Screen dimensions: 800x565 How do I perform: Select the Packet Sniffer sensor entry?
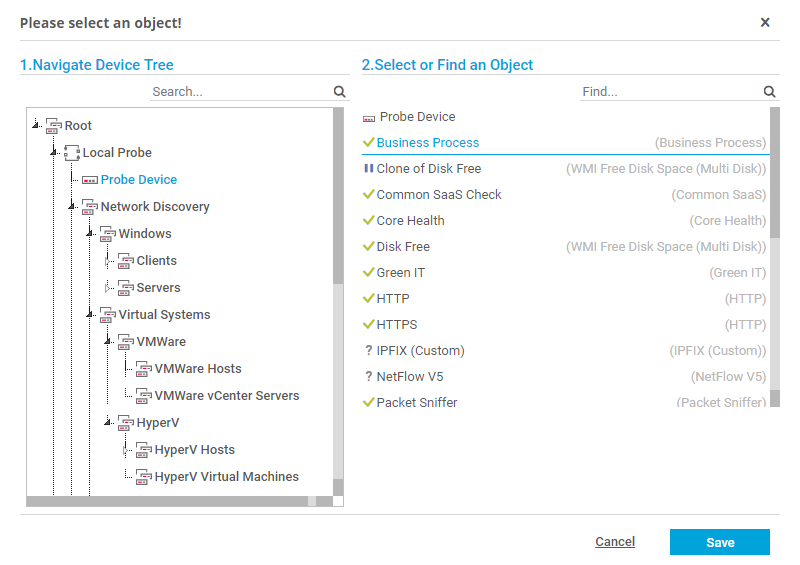pos(417,403)
